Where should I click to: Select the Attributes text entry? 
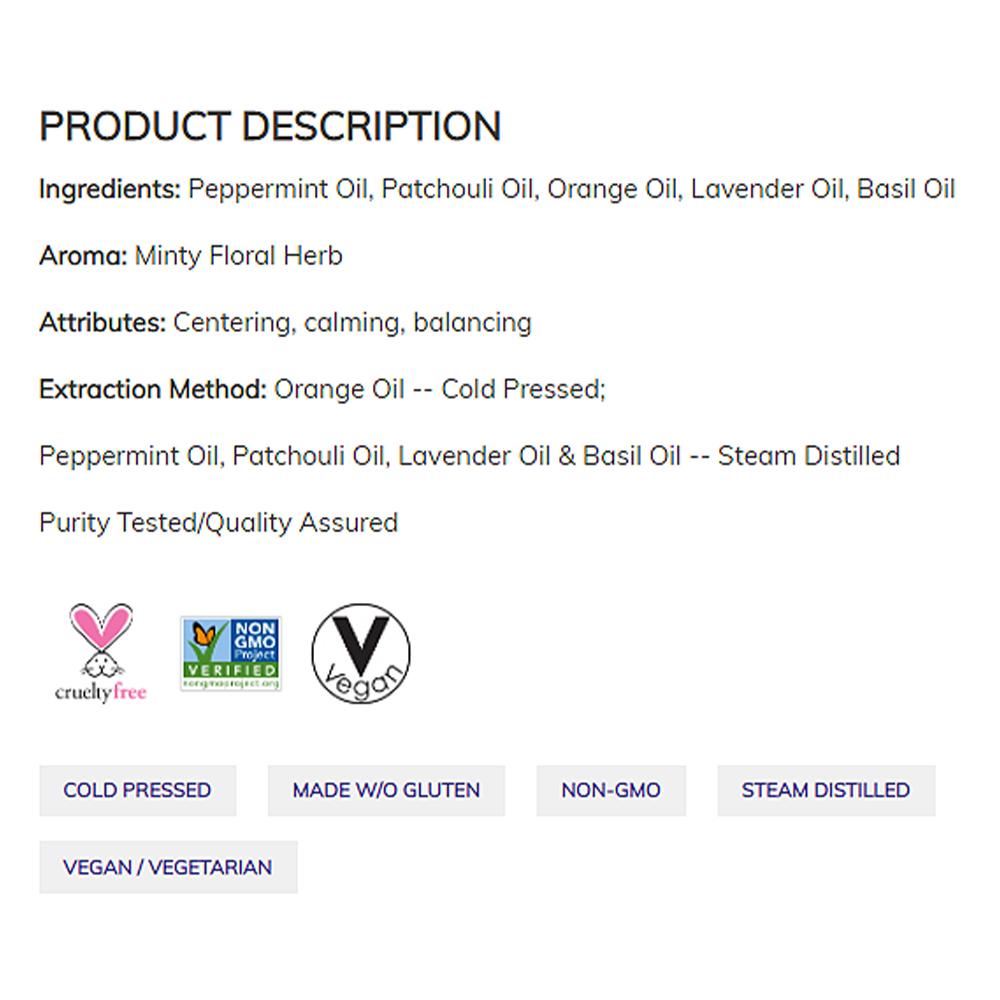pos(285,322)
